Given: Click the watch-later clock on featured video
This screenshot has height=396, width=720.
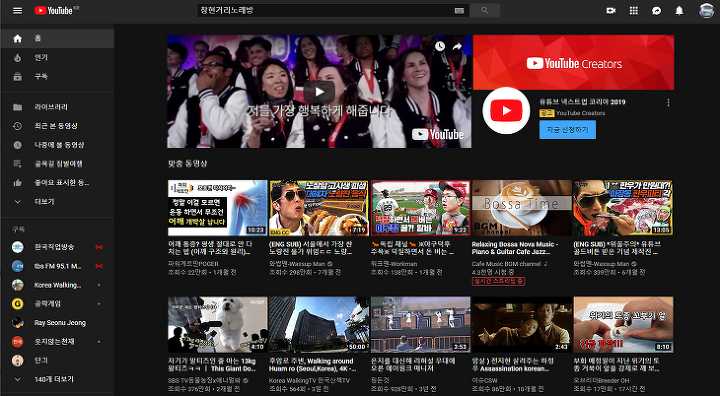Looking at the screenshot, I should click(440, 46).
